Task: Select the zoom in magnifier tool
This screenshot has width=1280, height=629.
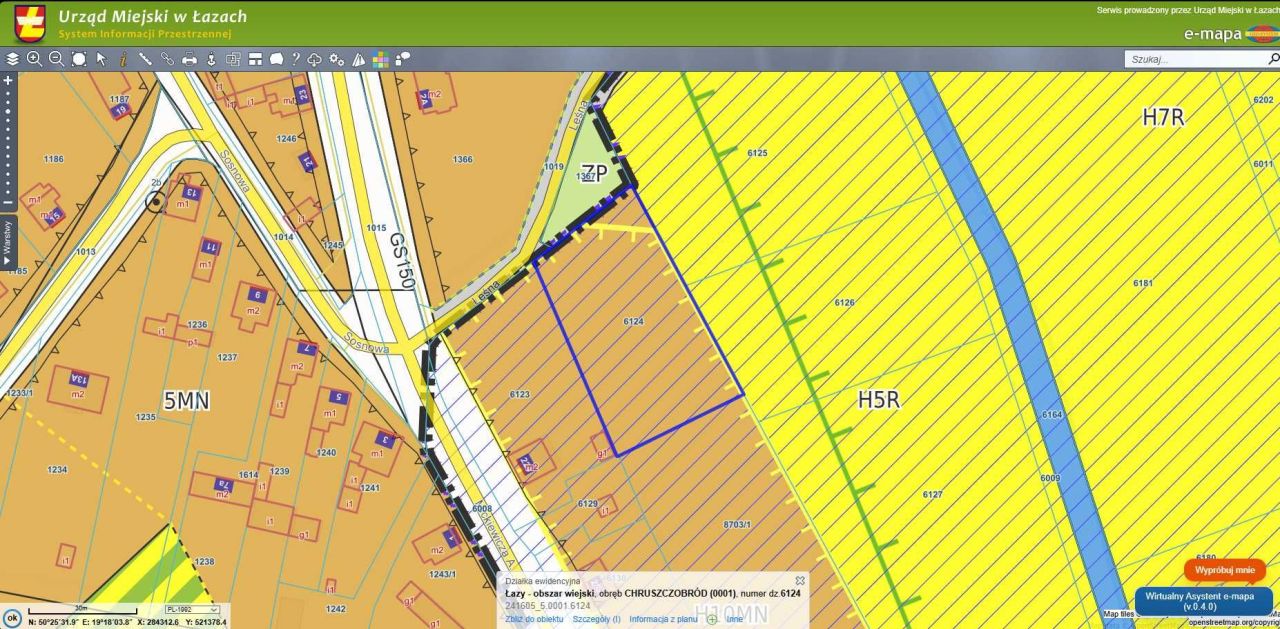Action: [x=35, y=59]
